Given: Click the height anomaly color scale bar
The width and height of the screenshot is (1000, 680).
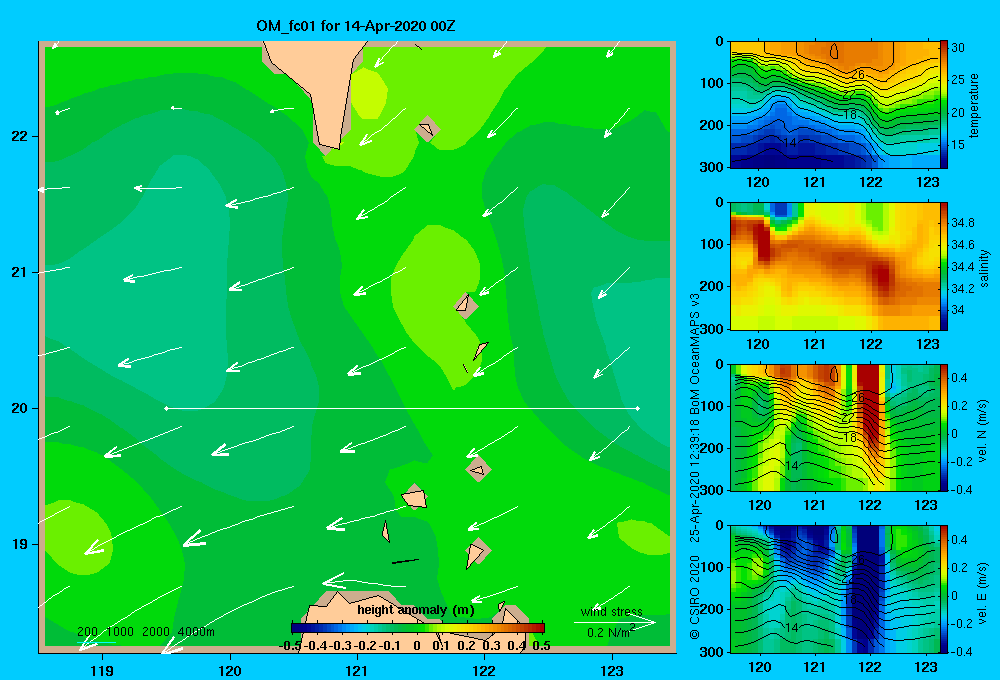Looking at the screenshot, I should (x=418, y=628).
